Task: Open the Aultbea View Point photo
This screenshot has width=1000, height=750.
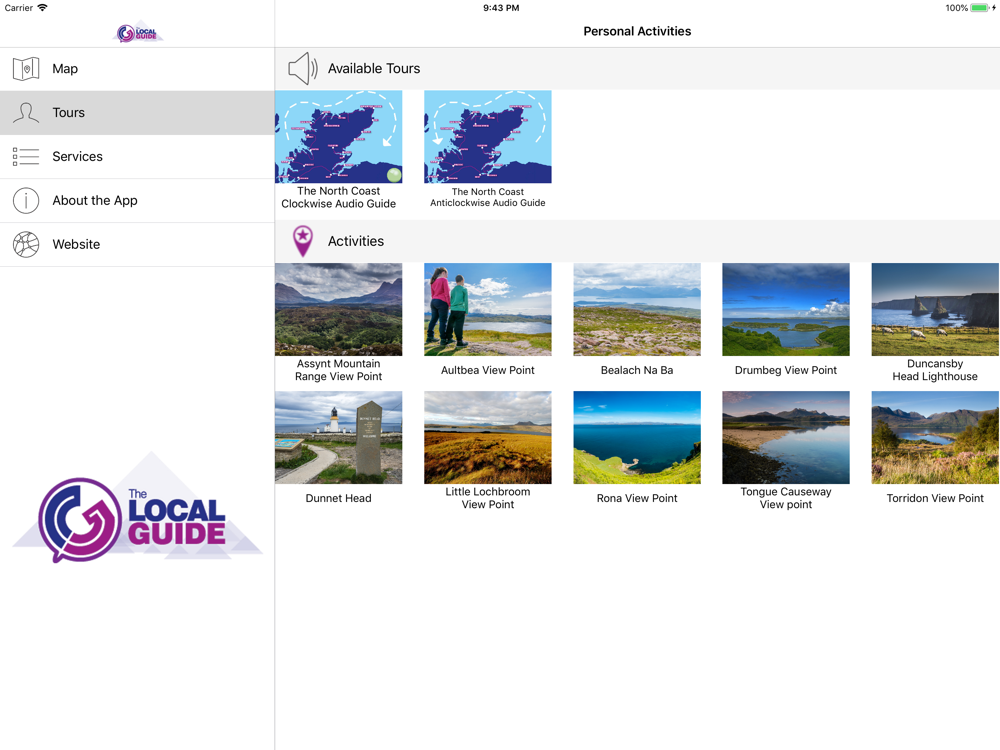Action: tap(488, 309)
